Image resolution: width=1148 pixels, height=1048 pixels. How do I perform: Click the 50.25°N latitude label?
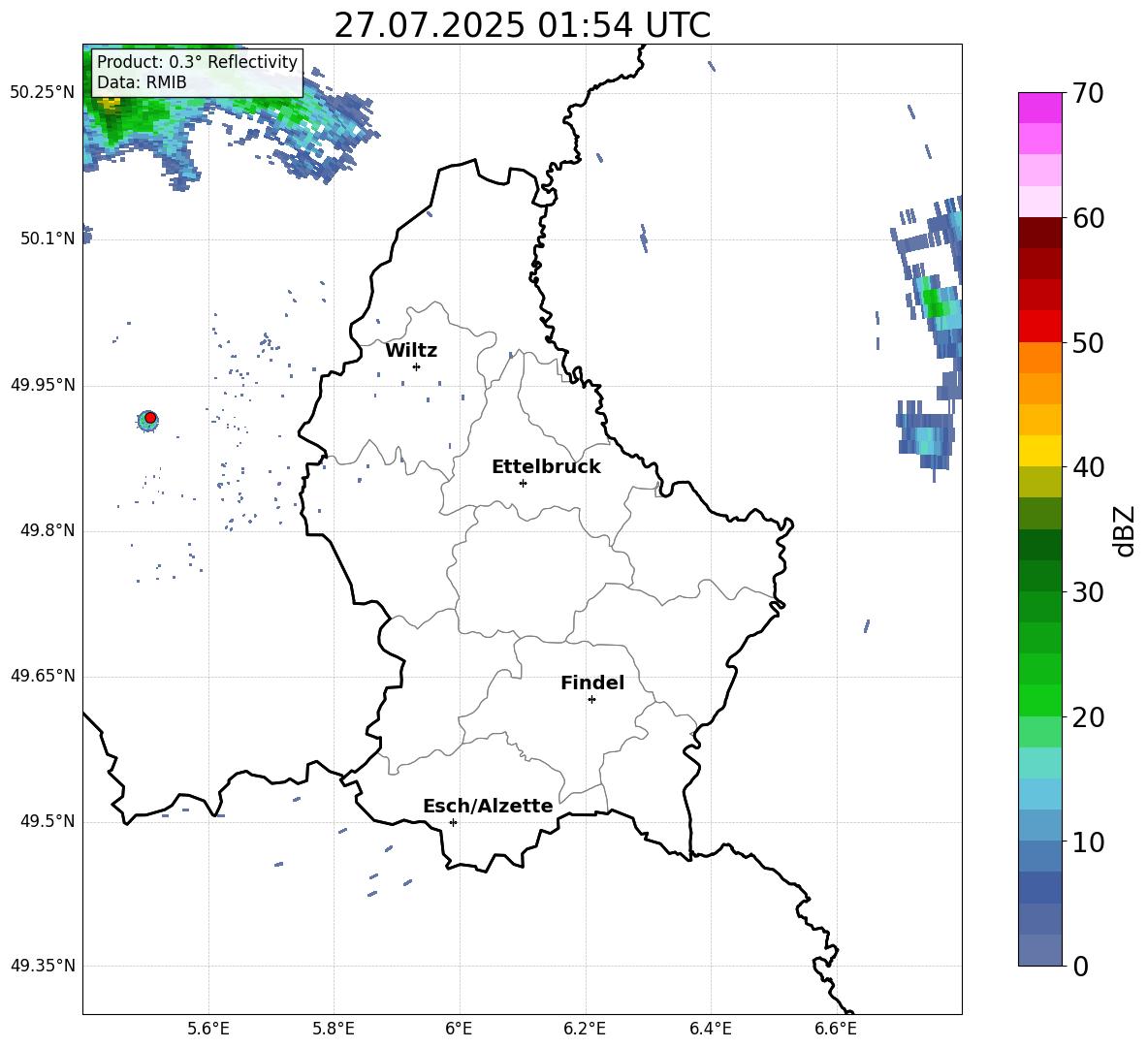click(43, 93)
